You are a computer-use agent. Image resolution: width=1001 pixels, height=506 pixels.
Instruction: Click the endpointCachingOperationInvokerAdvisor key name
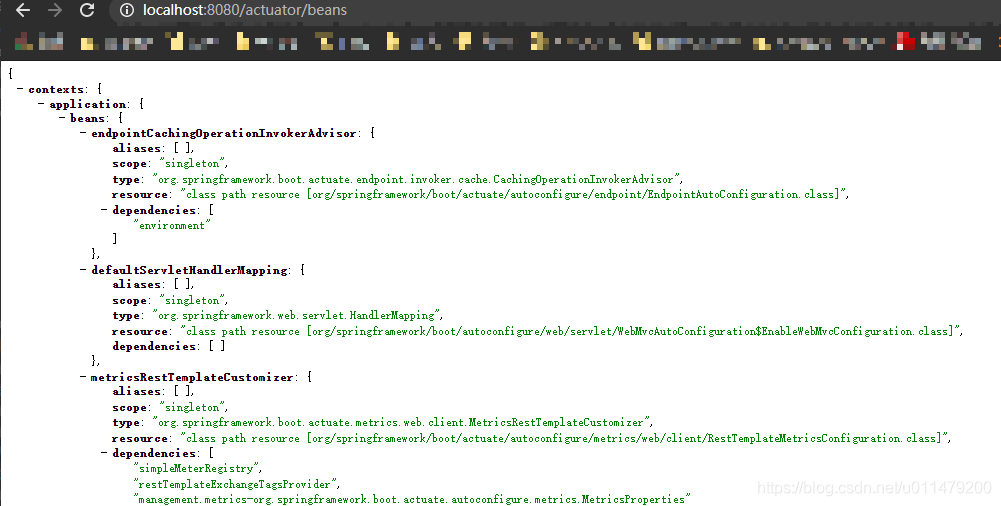coord(224,133)
